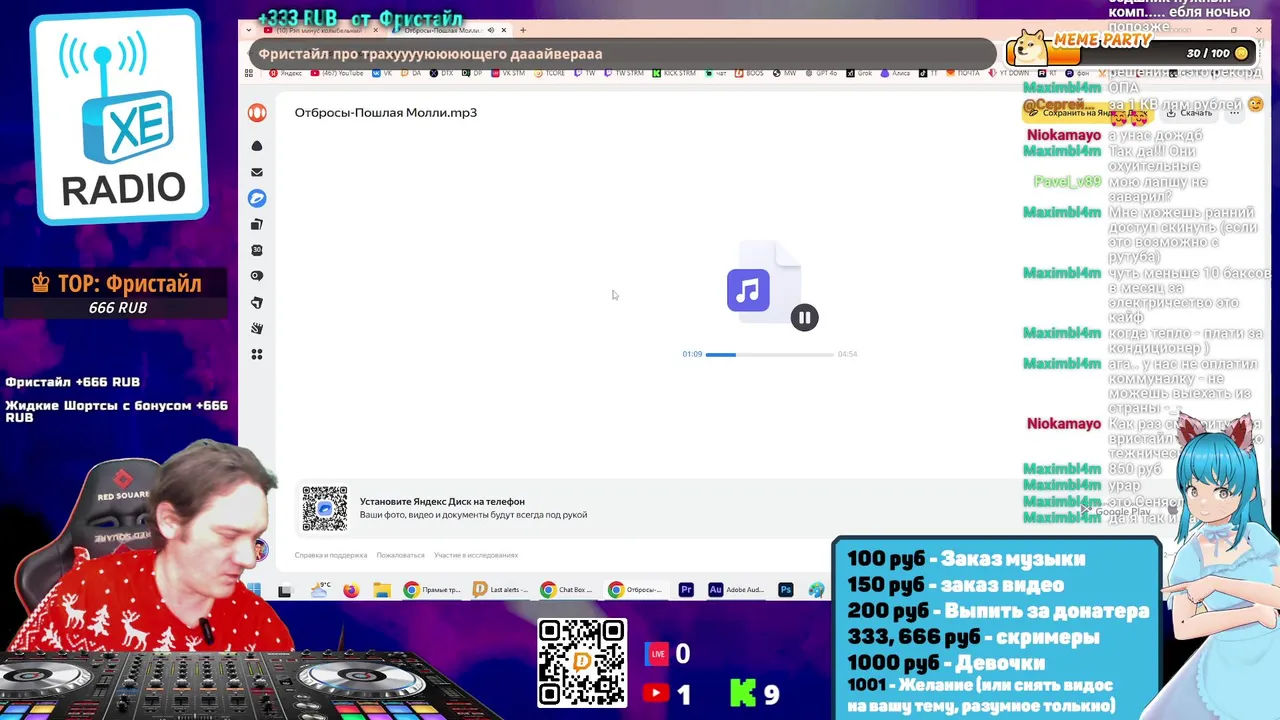Open the sidebar icon just above all-services grid
This screenshot has height=720, width=1280.
click(257, 328)
